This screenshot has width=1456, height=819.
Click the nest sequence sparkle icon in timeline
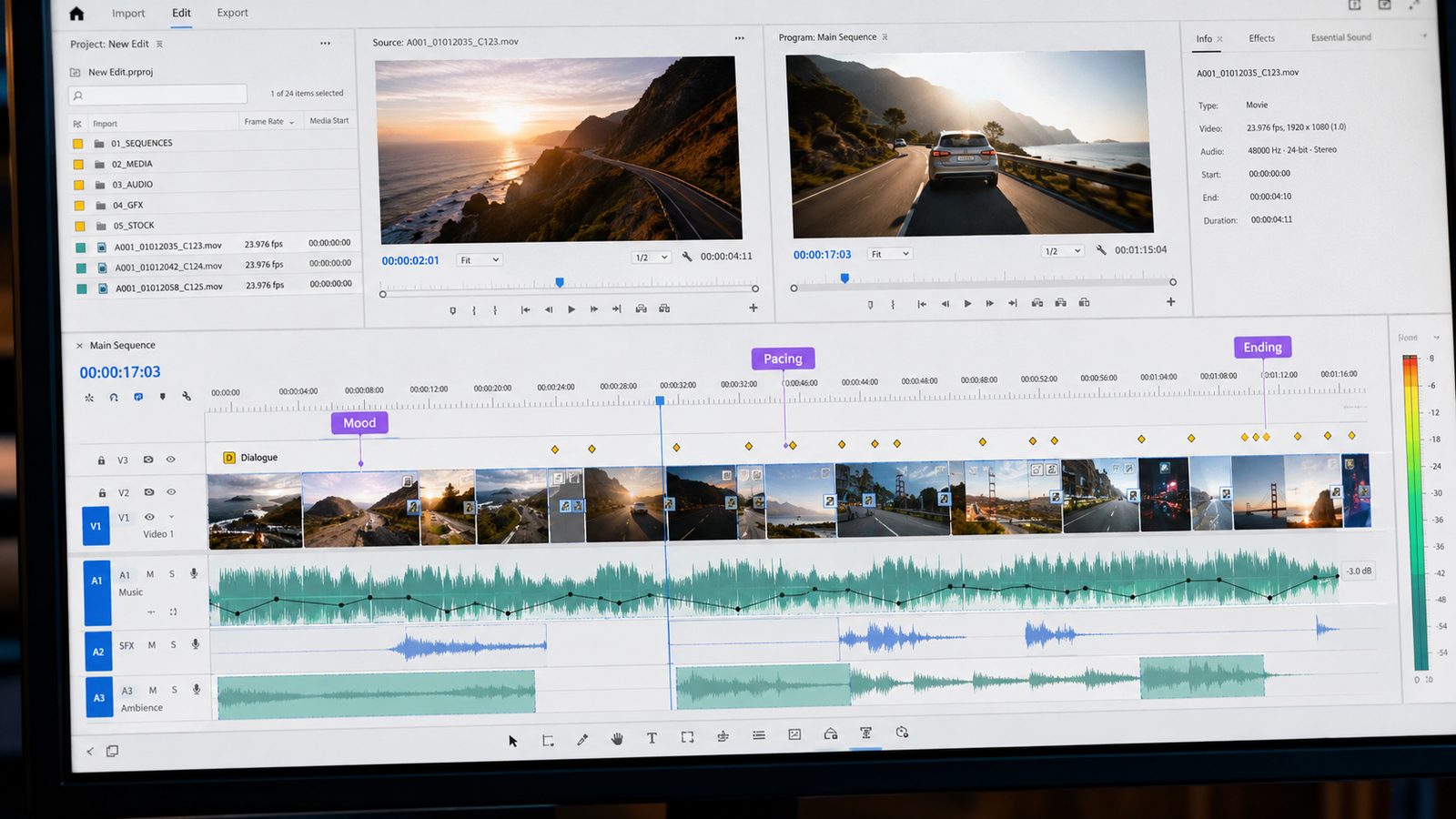pyautogui.click(x=89, y=398)
